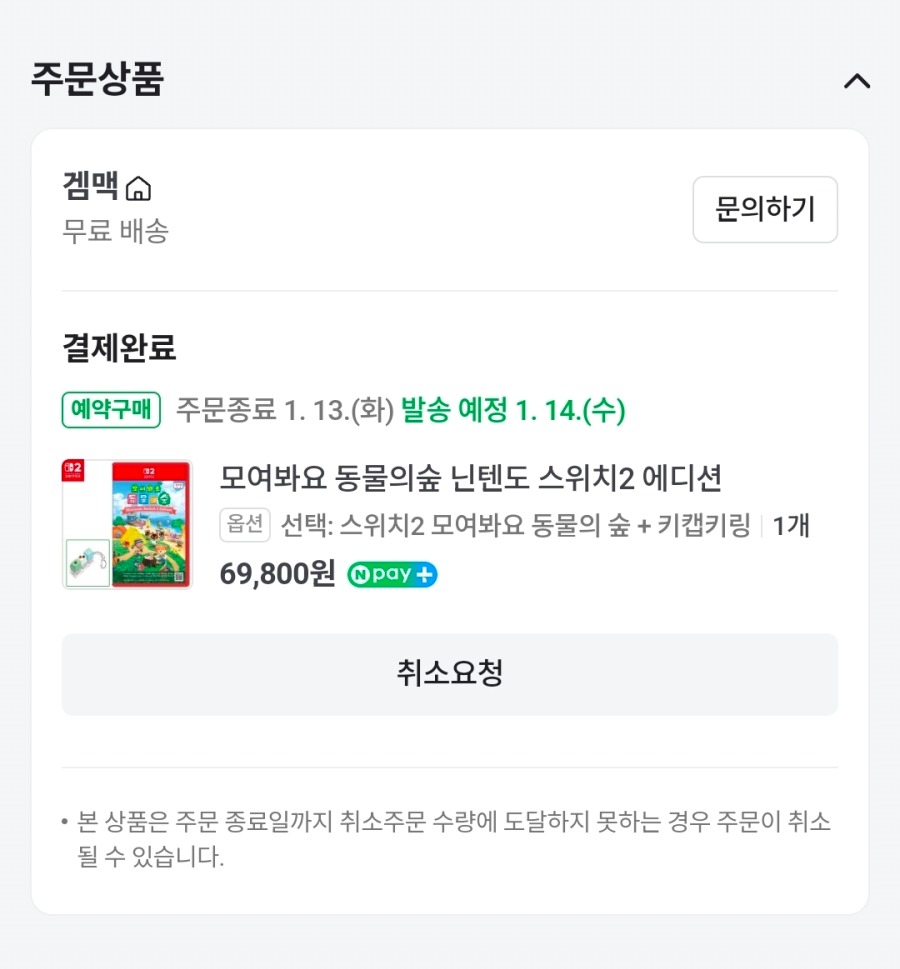Open the 겜맥 store name
The width and height of the screenshot is (900, 969).
click(x=90, y=187)
